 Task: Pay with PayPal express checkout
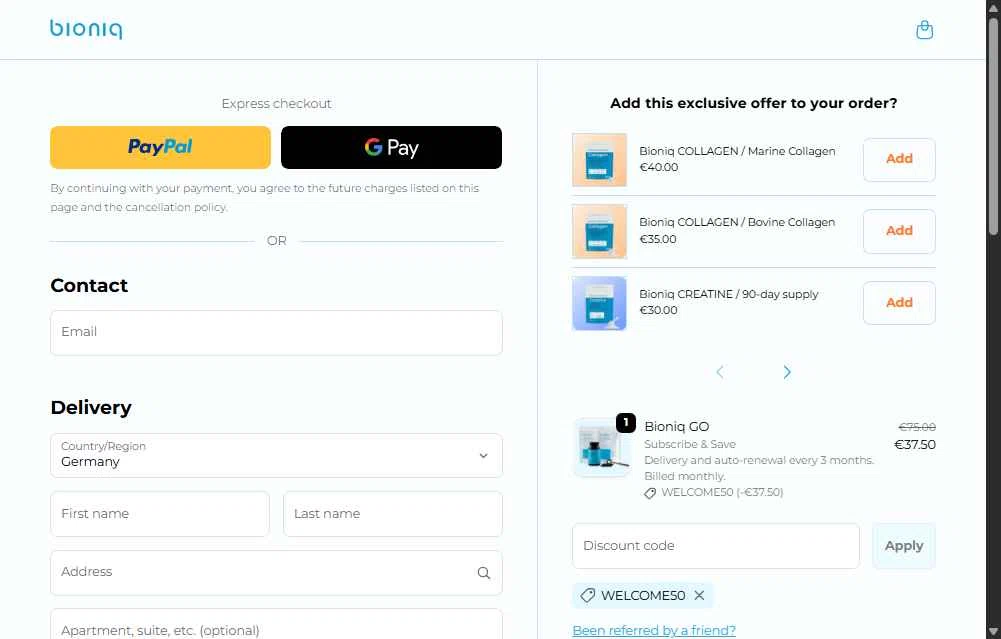(x=160, y=147)
